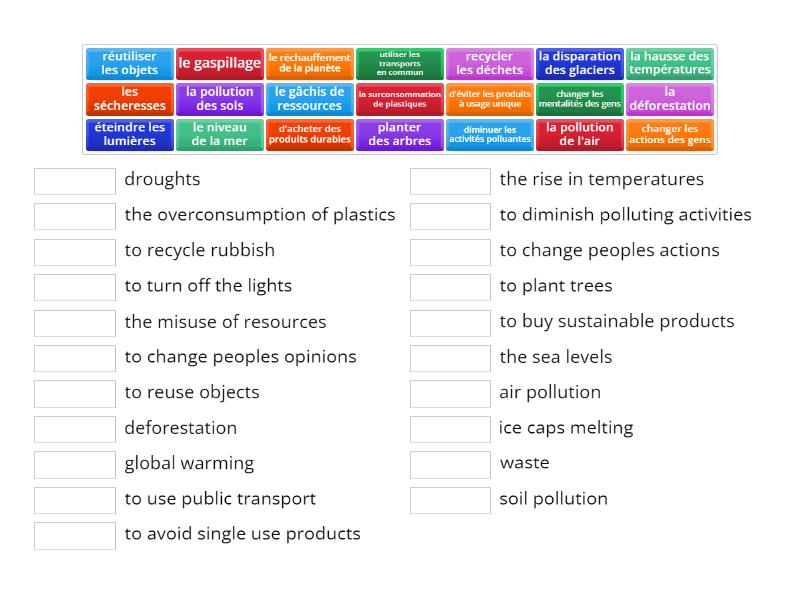Click the answer slot for 'deforestation'

coord(75,429)
